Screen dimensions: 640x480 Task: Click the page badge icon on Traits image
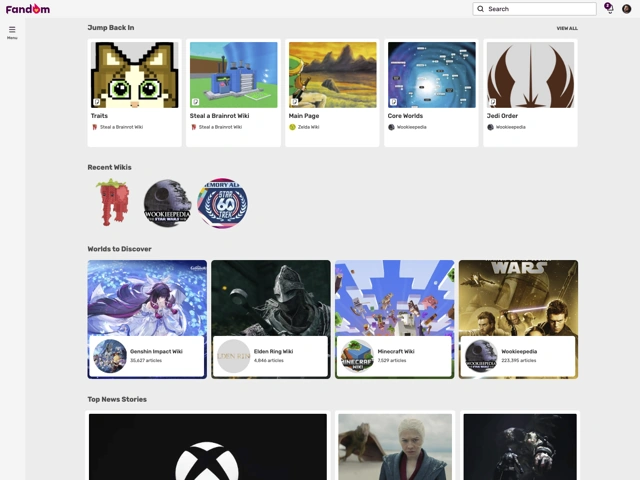(x=97, y=102)
